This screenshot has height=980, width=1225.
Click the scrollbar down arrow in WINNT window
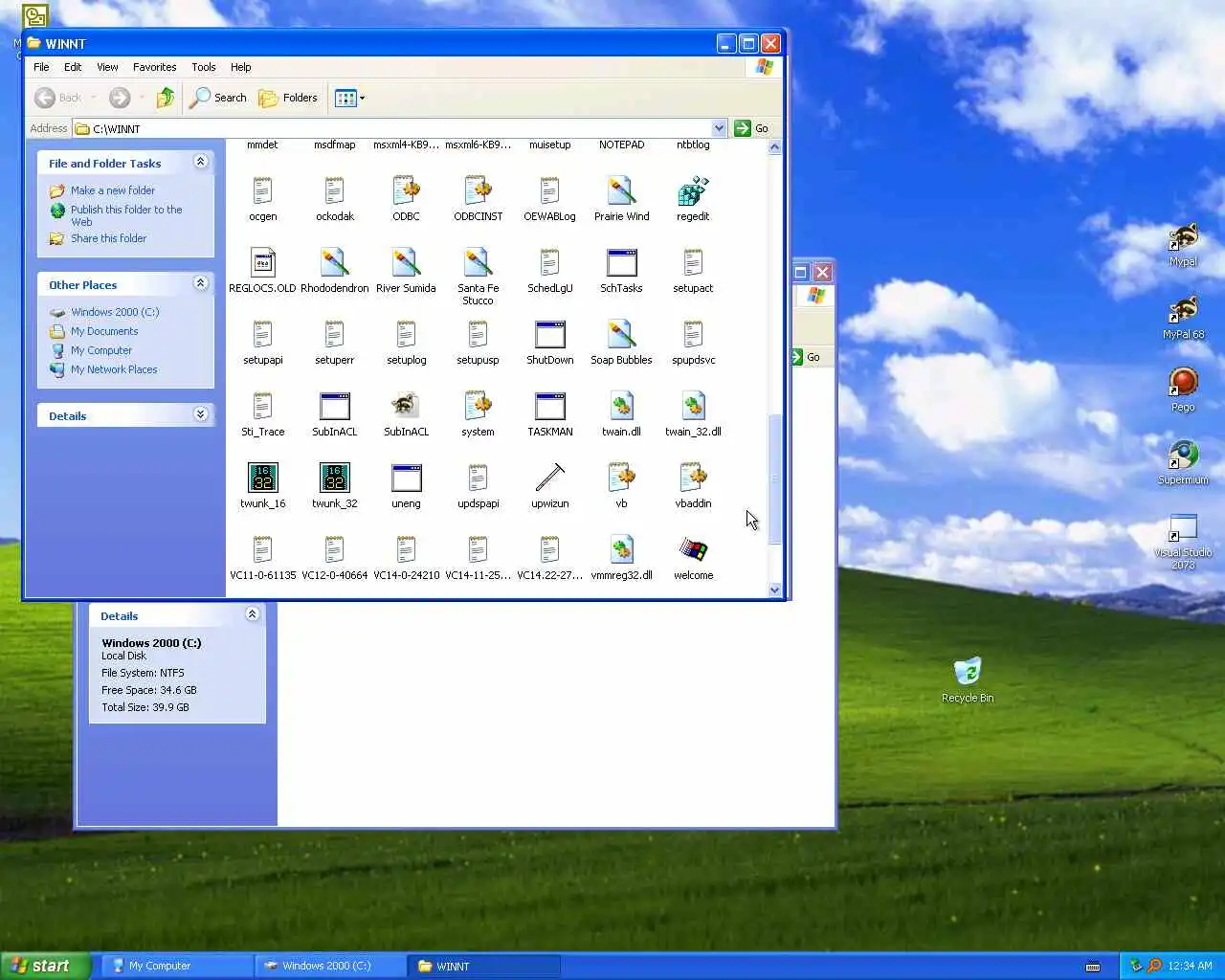774,590
